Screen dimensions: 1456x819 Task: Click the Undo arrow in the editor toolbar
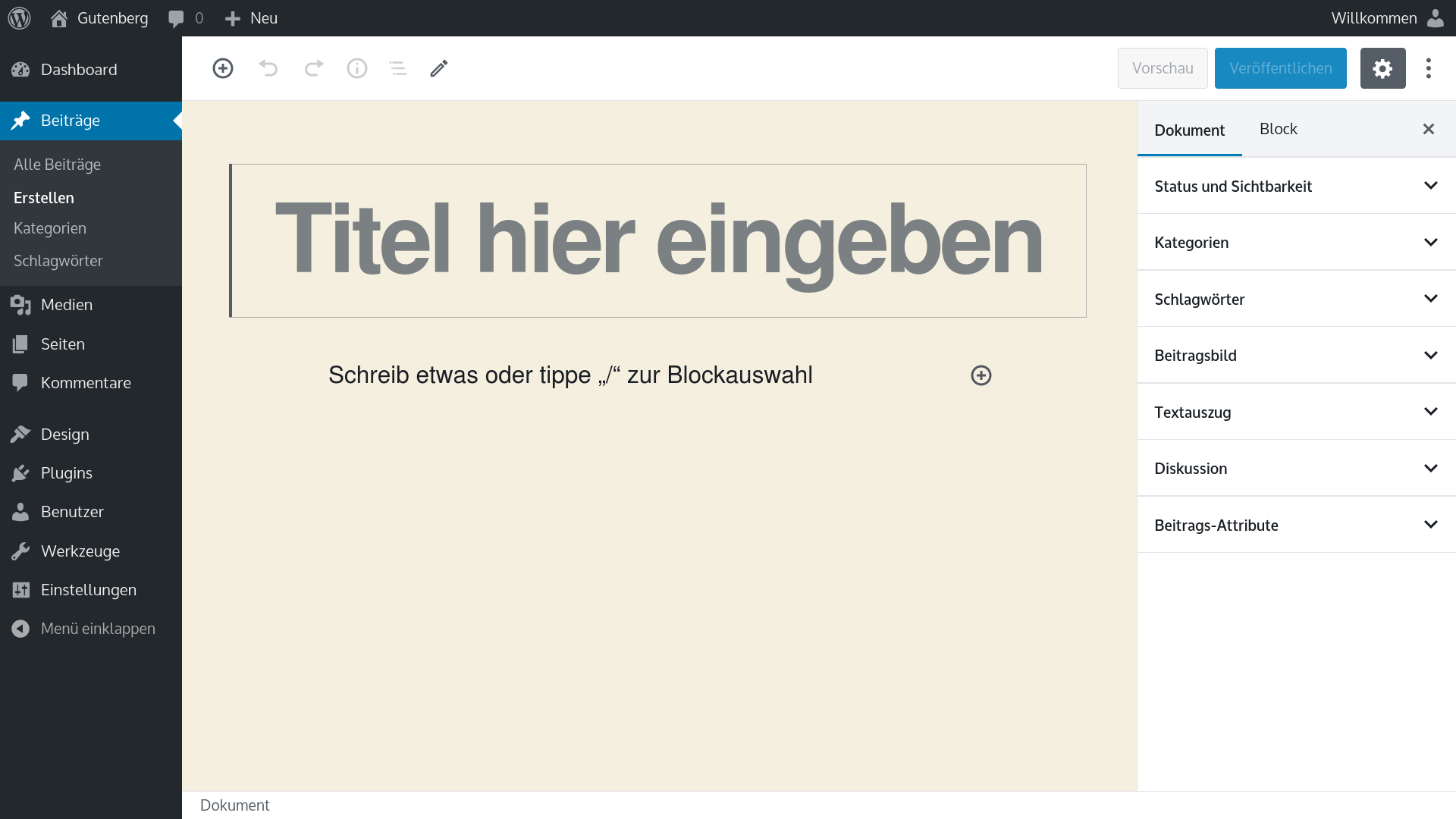click(268, 68)
